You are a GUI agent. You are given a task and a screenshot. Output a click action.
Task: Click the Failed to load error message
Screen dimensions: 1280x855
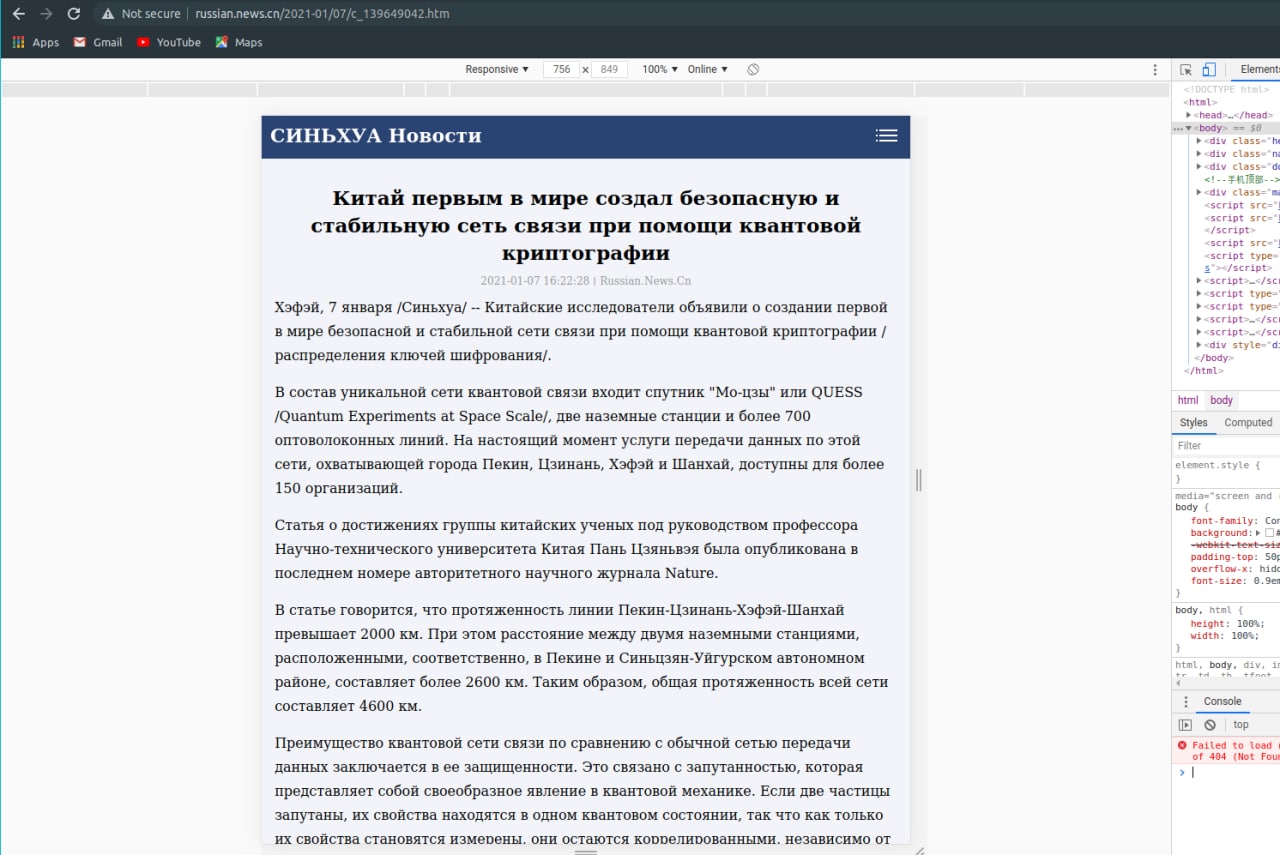(1235, 751)
